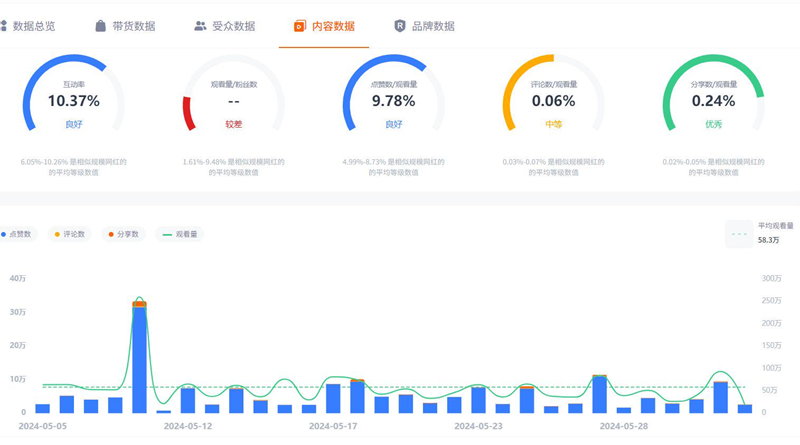Screen dimensions: 800x445
Task: Click the yellow 评论数/观看量 0.06% gauge
Action: (553, 101)
